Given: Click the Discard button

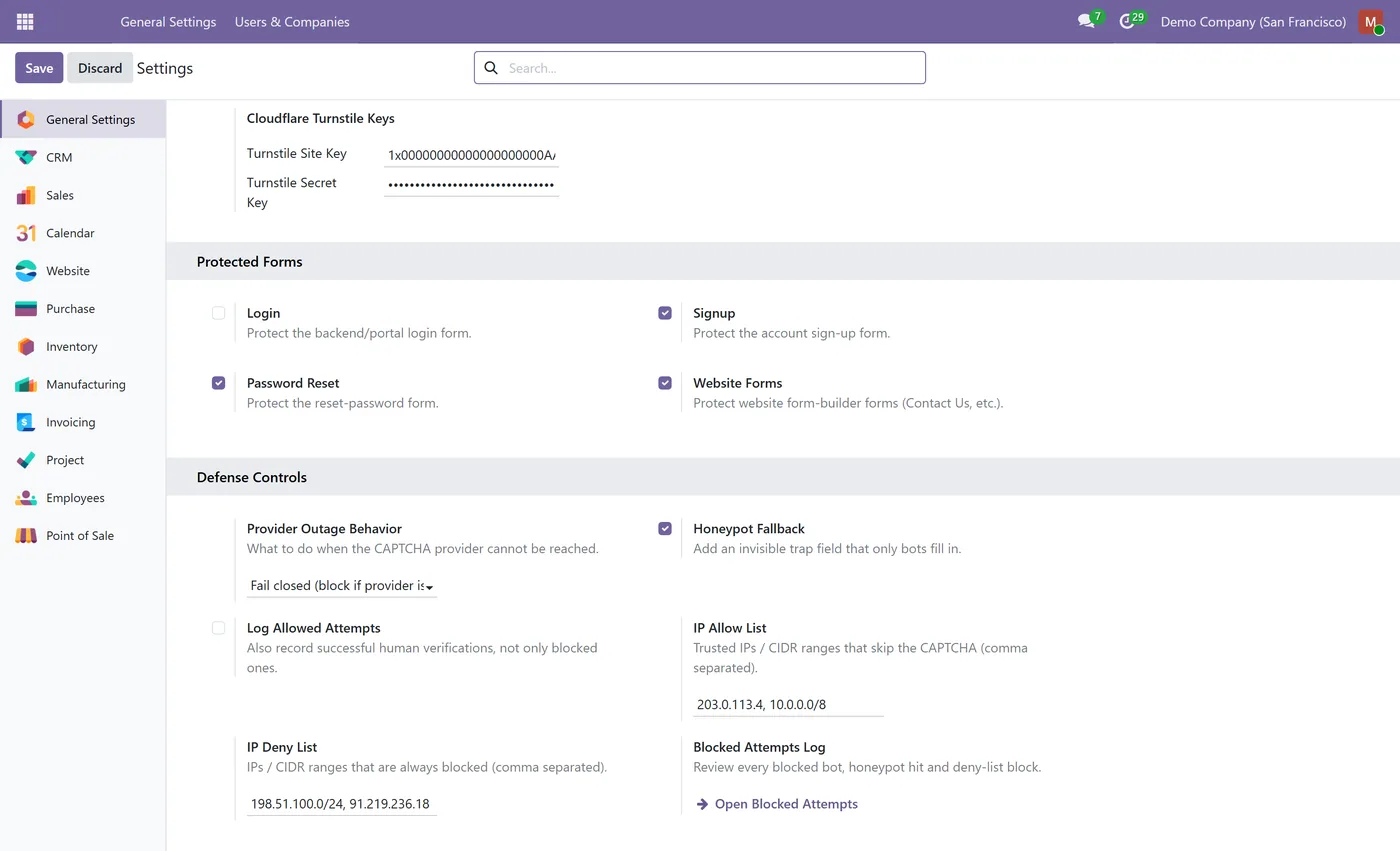Looking at the screenshot, I should tap(100, 68).
